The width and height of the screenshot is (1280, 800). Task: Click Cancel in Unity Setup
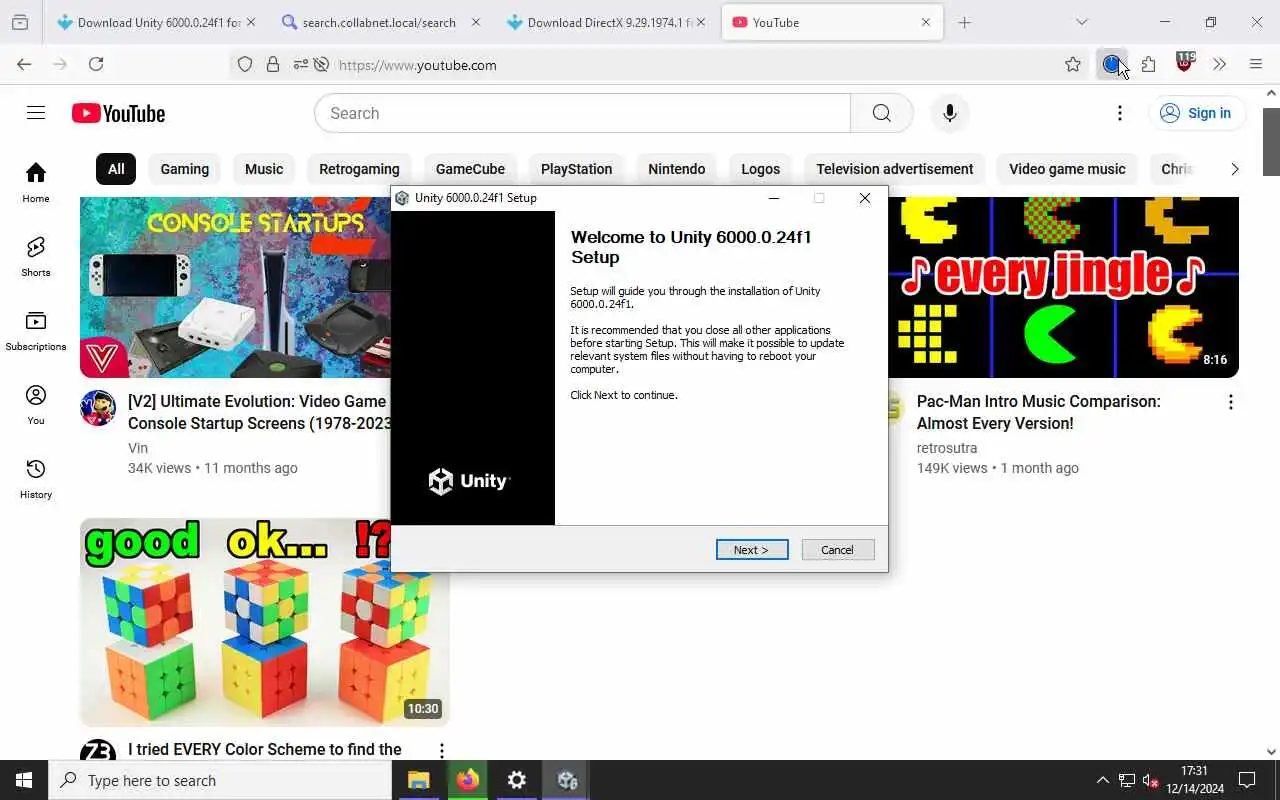pos(838,550)
